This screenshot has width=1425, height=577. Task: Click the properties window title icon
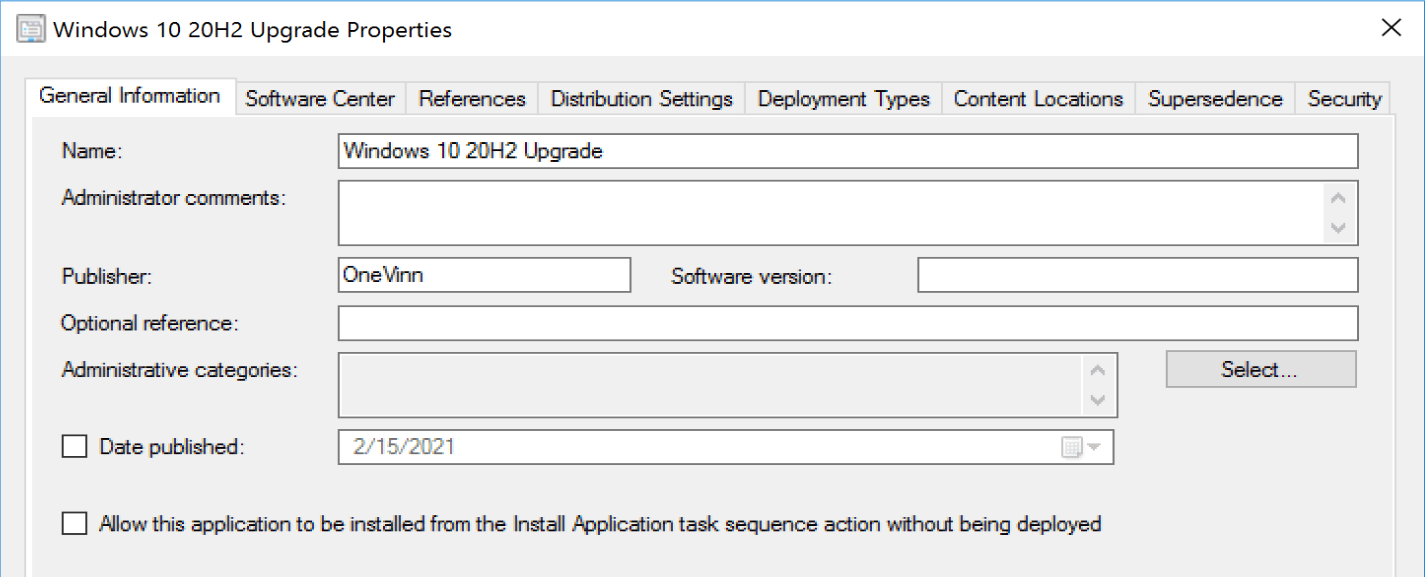[x=30, y=29]
